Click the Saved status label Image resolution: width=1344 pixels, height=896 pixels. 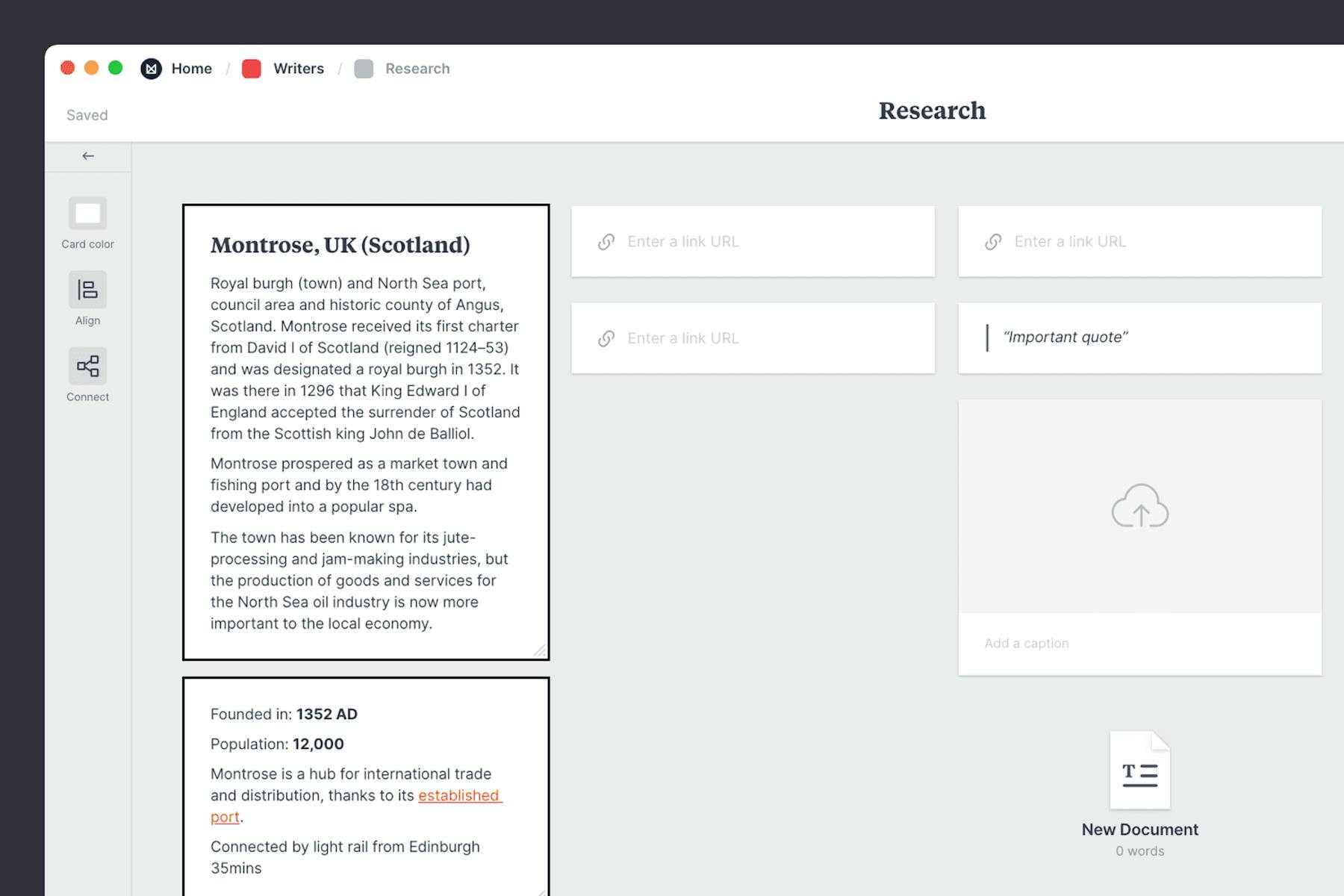click(87, 115)
